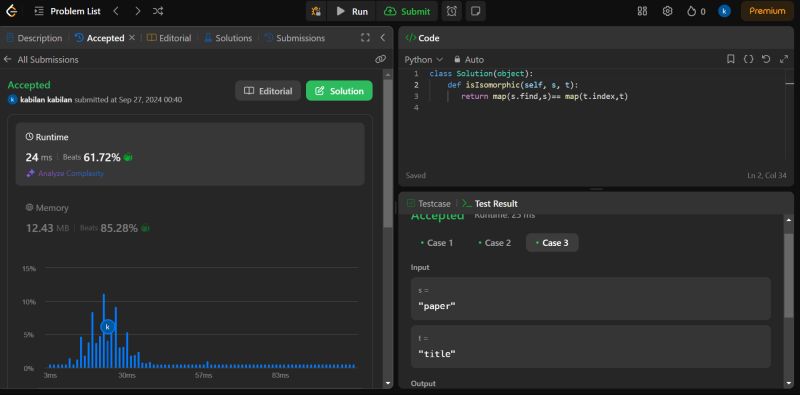This screenshot has height=395, width=800.
Task: Click the Ln 2, Col 34 status text
Action: click(767, 176)
